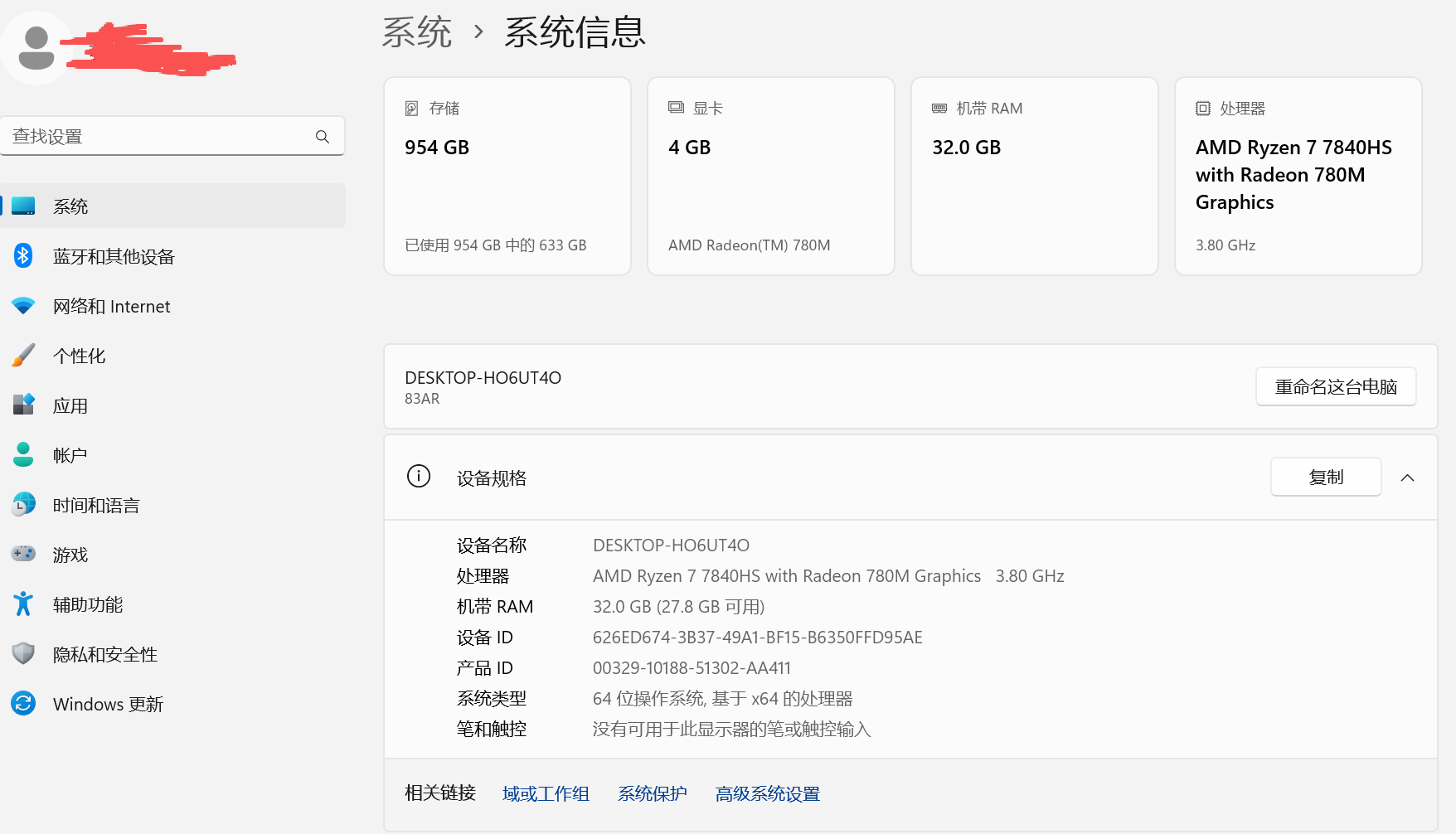Open the 存储 954 GB card
The image size is (1456, 834).
click(507, 176)
